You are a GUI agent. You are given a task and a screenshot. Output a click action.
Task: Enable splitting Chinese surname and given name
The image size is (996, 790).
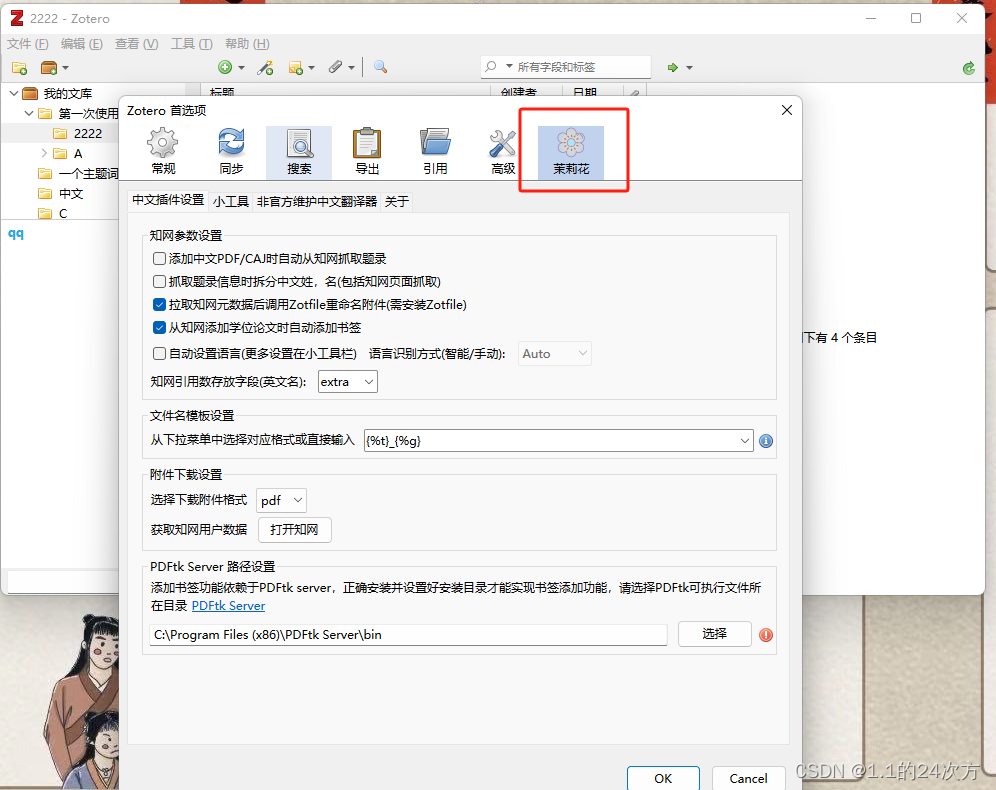tap(159, 281)
